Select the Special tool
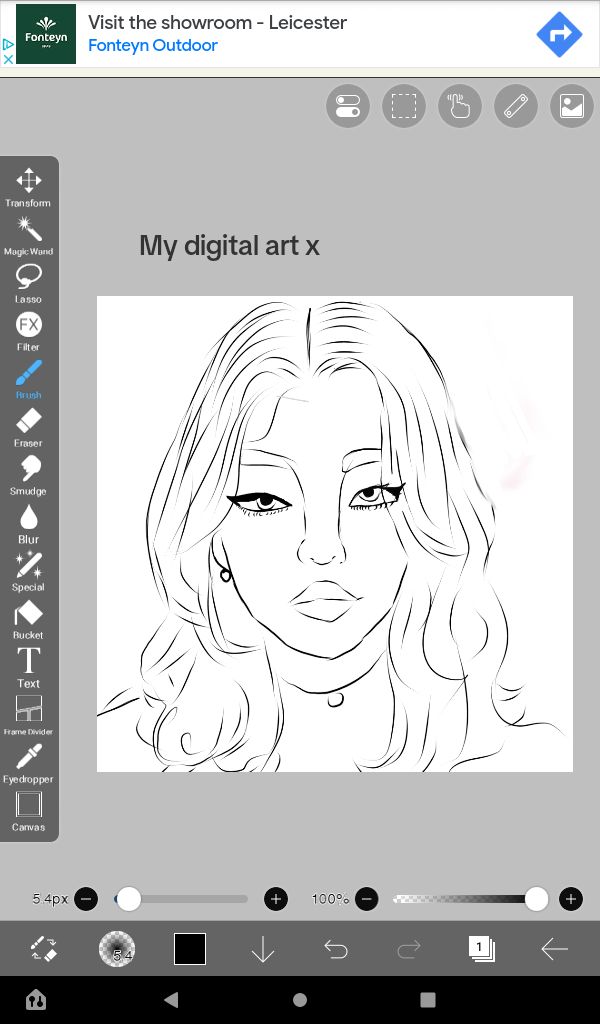The image size is (600, 1024). tap(28, 571)
